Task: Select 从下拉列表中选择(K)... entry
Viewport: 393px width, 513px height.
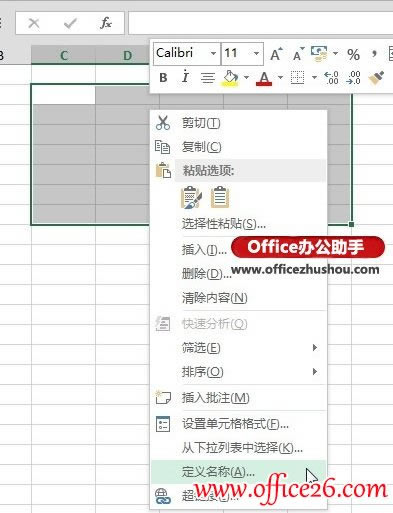Action: pos(238,448)
